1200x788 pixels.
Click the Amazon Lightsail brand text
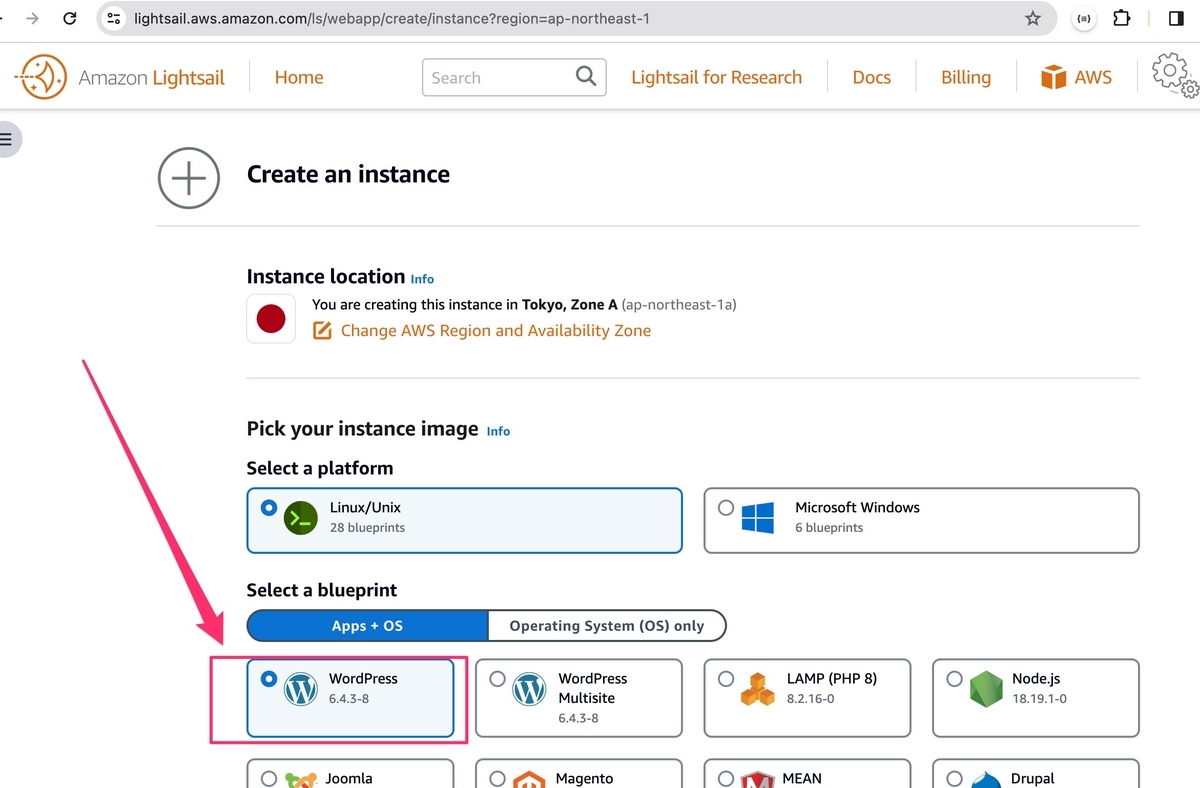(x=152, y=77)
